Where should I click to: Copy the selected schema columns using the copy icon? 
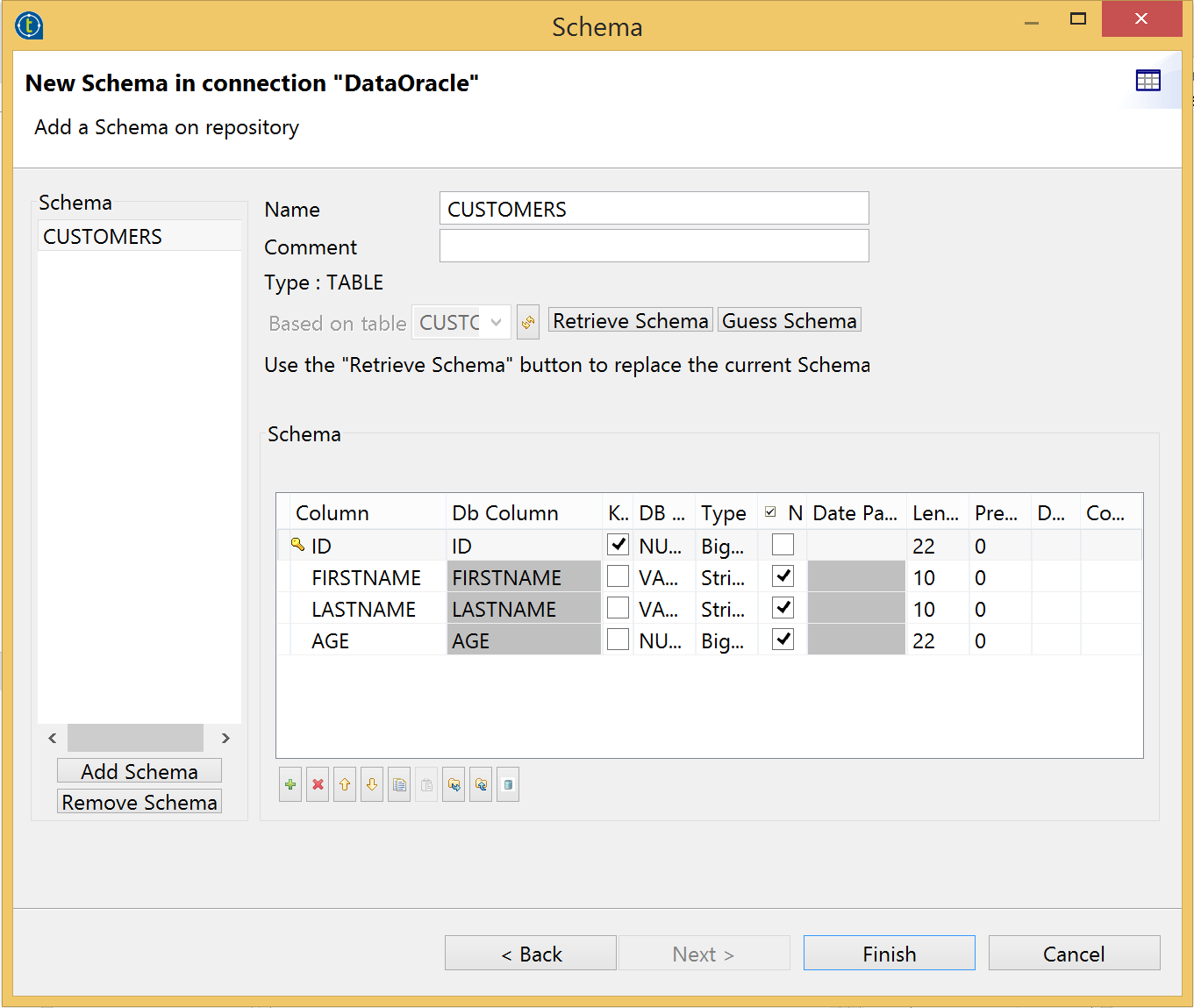pos(398,783)
